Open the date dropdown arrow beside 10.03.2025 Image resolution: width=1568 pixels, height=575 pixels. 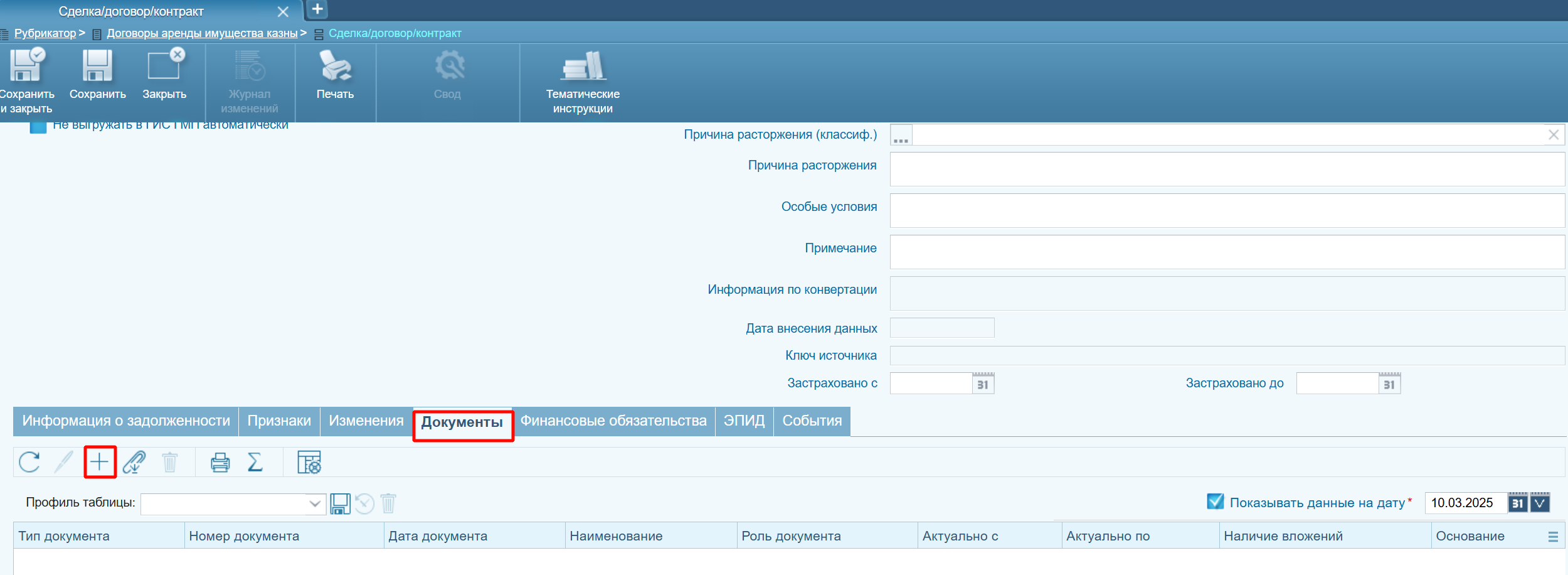(x=1540, y=503)
